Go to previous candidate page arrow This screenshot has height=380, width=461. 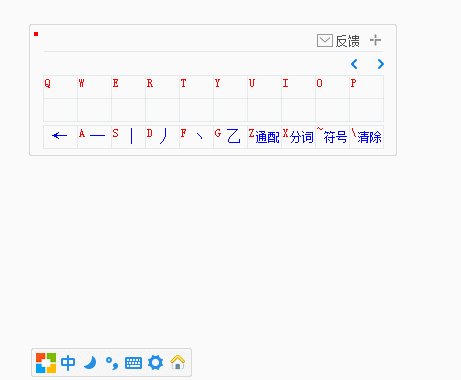coord(354,64)
